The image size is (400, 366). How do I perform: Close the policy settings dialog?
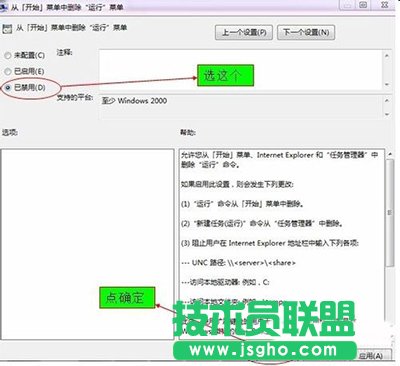pyautogui.click(x=384, y=5)
